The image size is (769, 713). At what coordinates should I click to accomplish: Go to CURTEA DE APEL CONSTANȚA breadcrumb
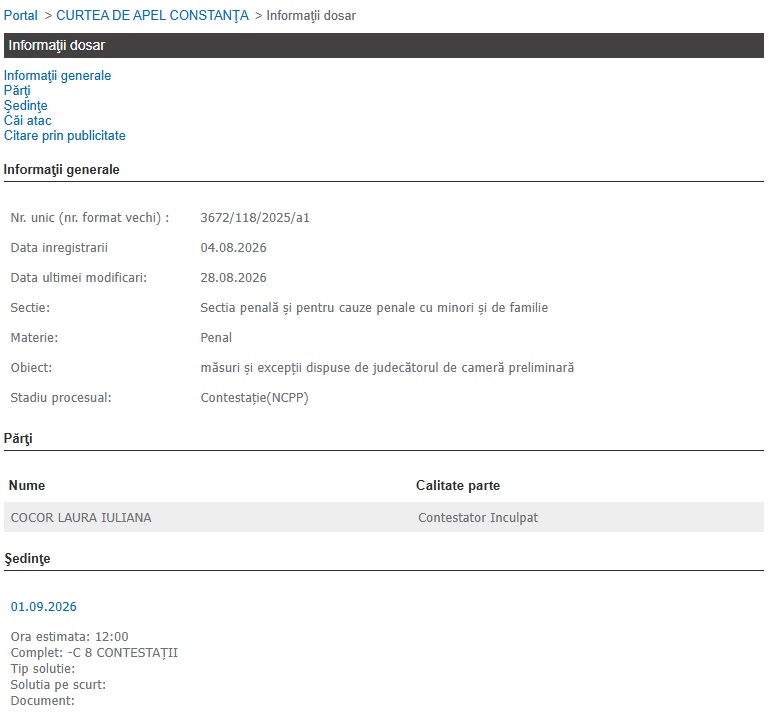coord(153,16)
